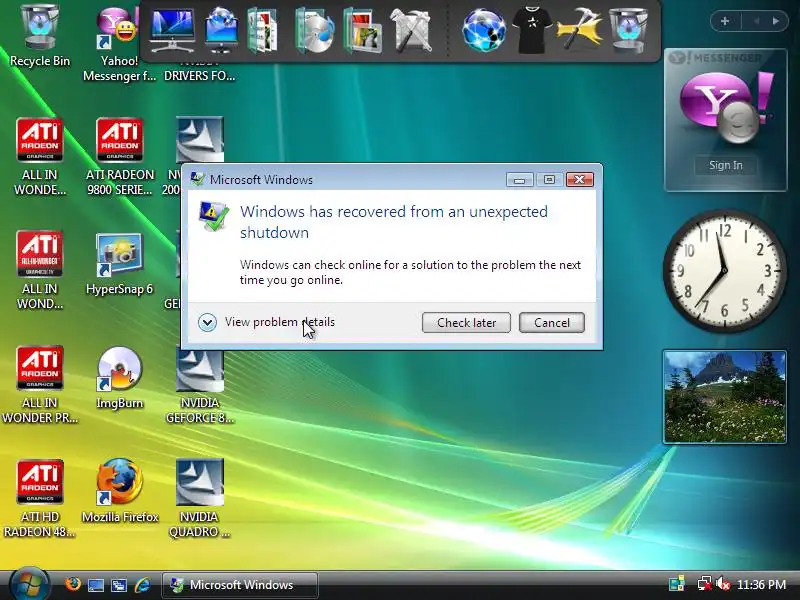Open Yahoo! Messenger desktop shortcut
The height and width of the screenshot is (600, 800).
pos(118,43)
